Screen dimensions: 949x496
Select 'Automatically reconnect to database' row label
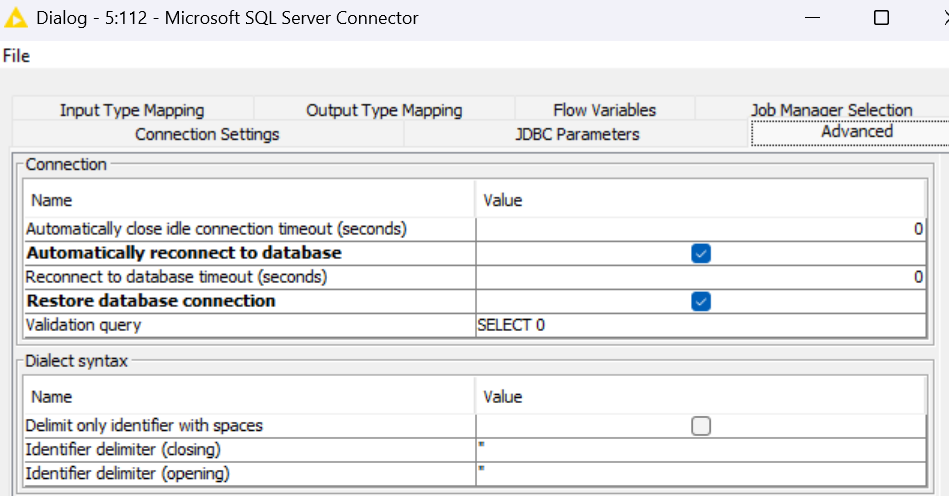[x=184, y=253]
